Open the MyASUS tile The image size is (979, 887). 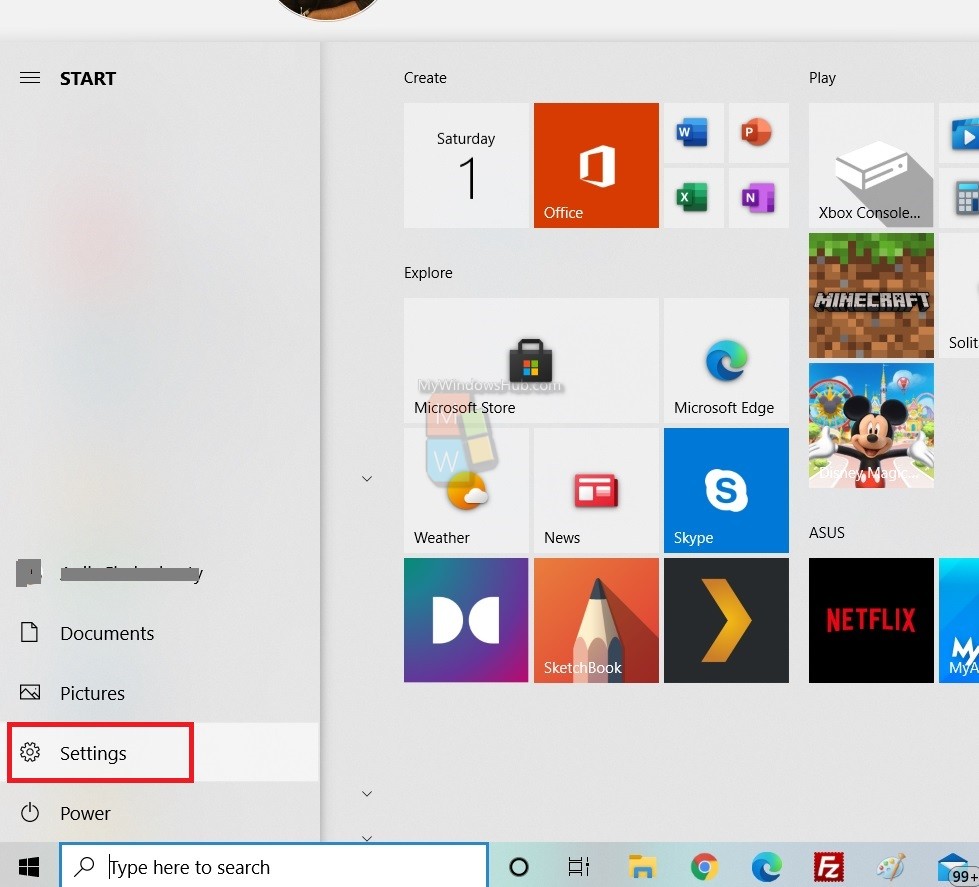(960, 620)
